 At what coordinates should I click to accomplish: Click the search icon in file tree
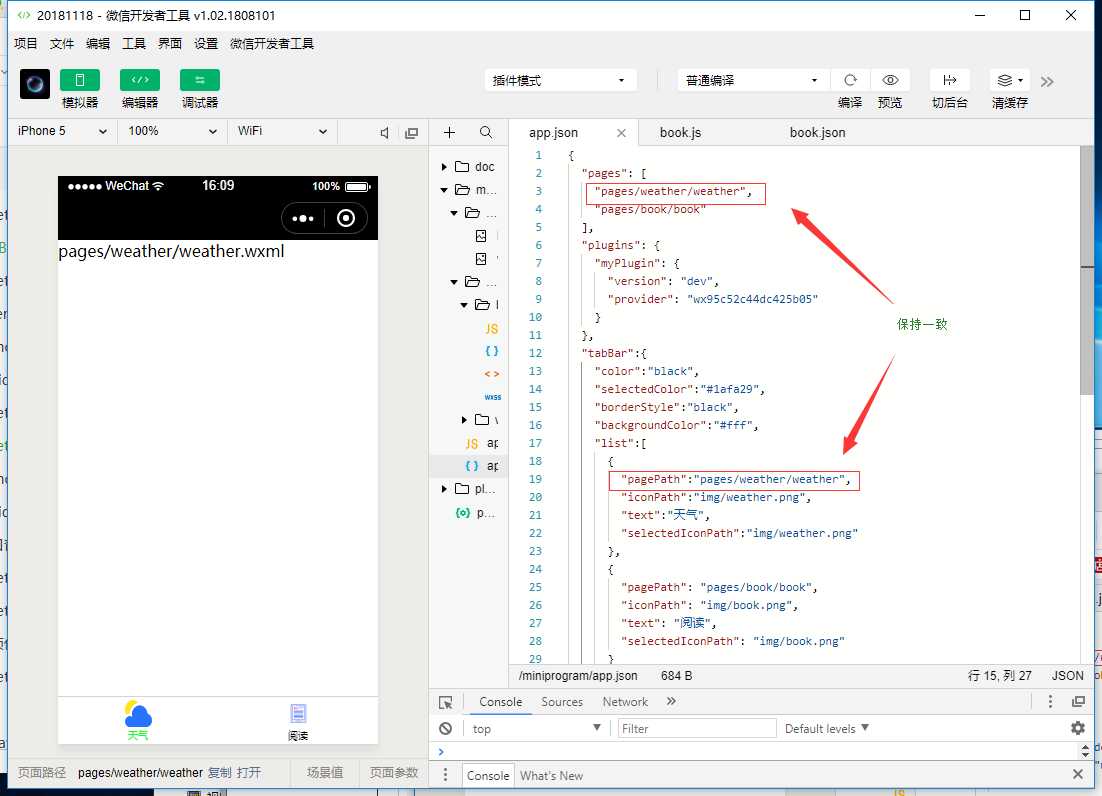coord(486,132)
